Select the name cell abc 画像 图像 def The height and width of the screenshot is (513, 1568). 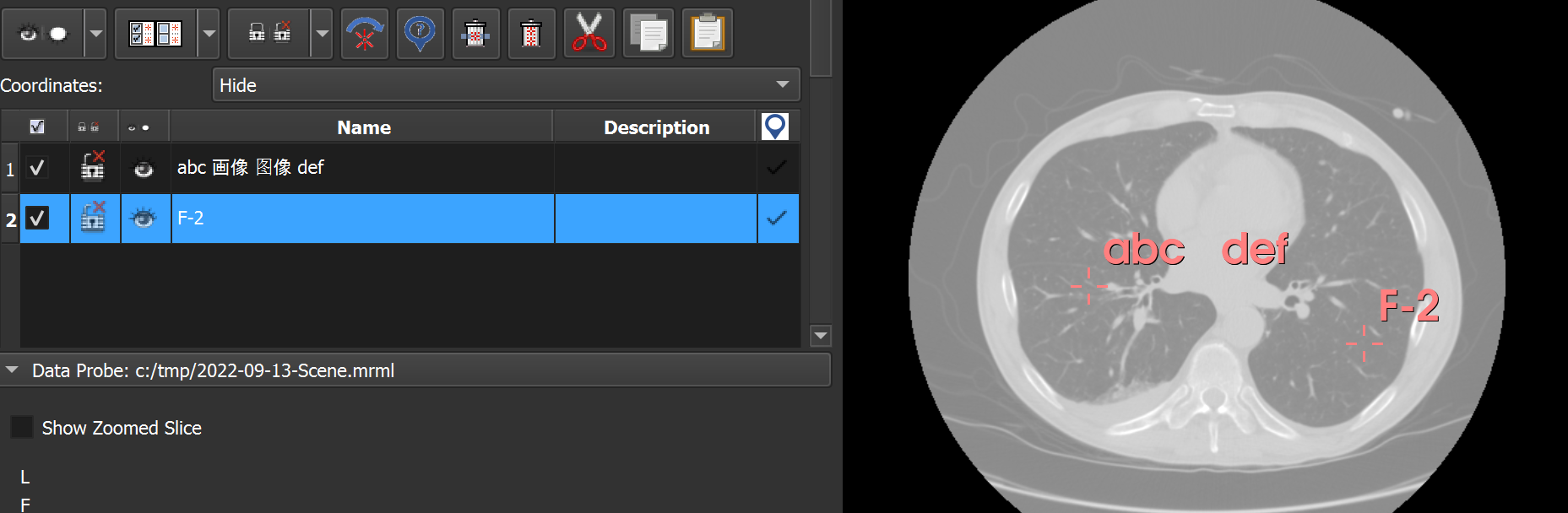pyautogui.click(x=363, y=168)
